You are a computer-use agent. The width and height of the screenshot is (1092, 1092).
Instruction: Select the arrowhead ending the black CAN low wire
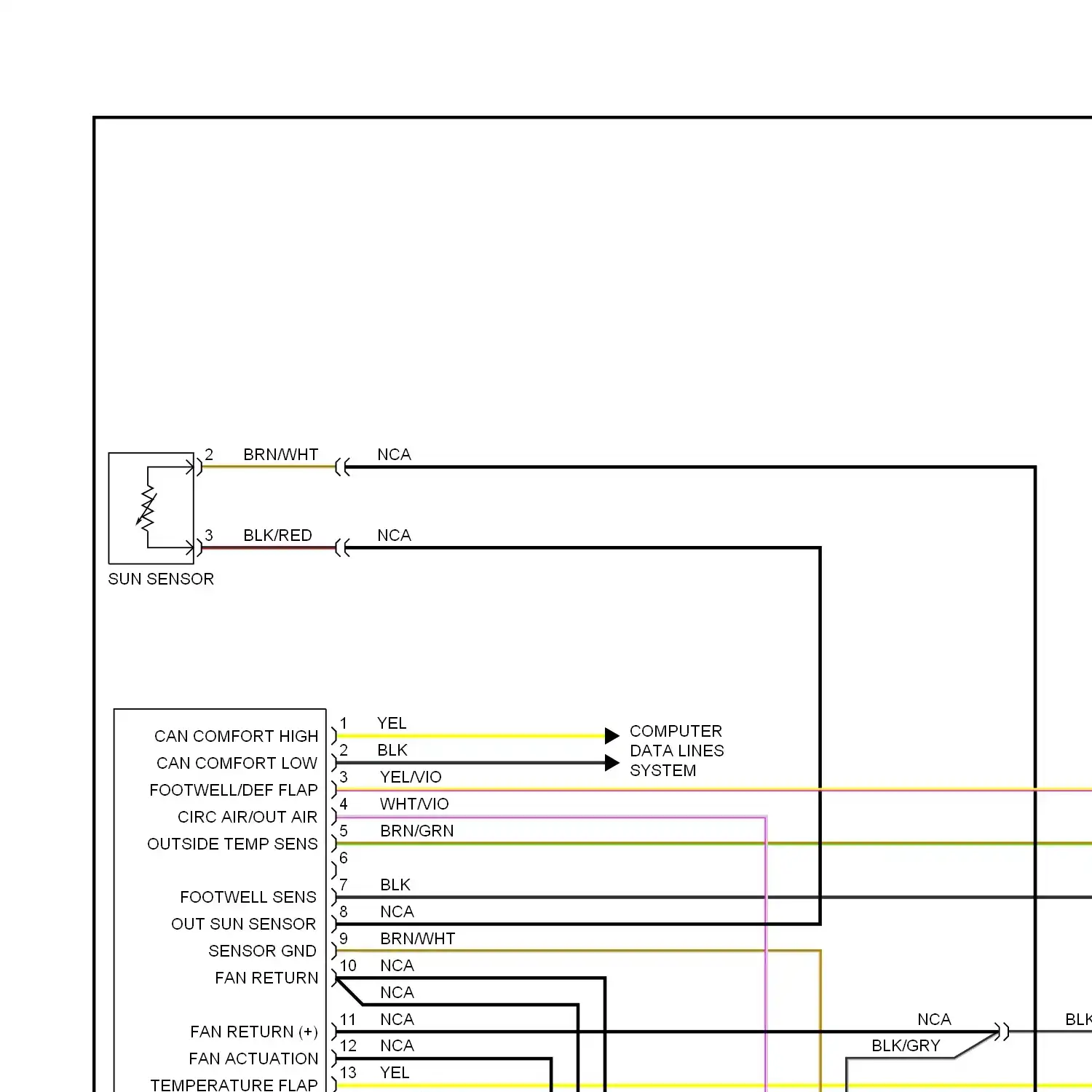[x=612, y=763]
